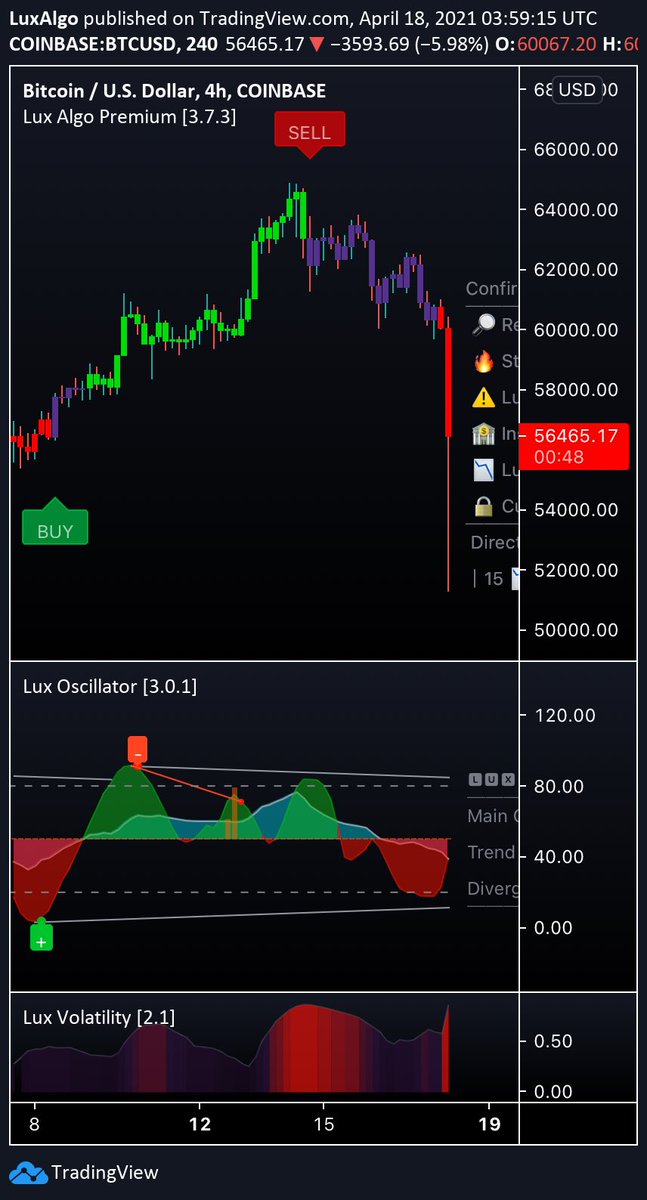
Task: Click the downtrend chart dashboard icon
Action: point(484,470)
